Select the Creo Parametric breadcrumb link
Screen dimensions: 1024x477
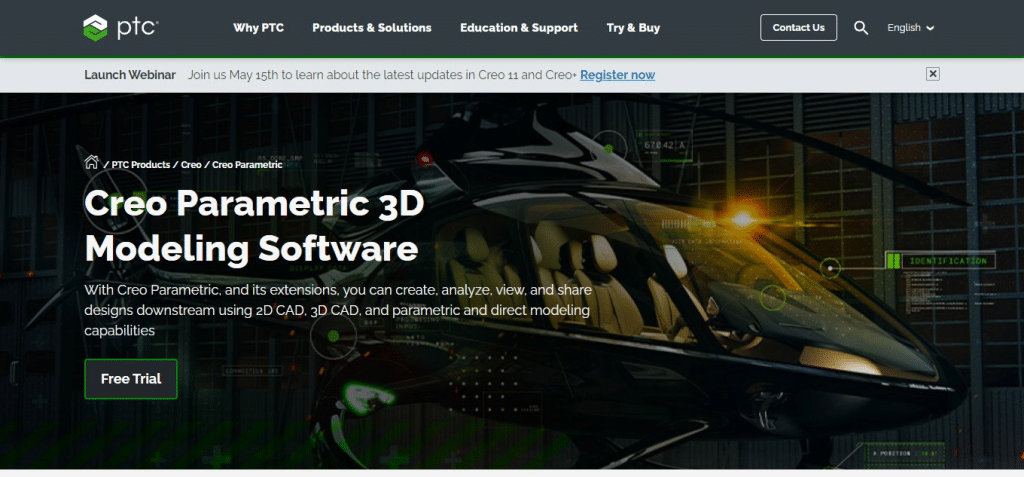point(247,164)
